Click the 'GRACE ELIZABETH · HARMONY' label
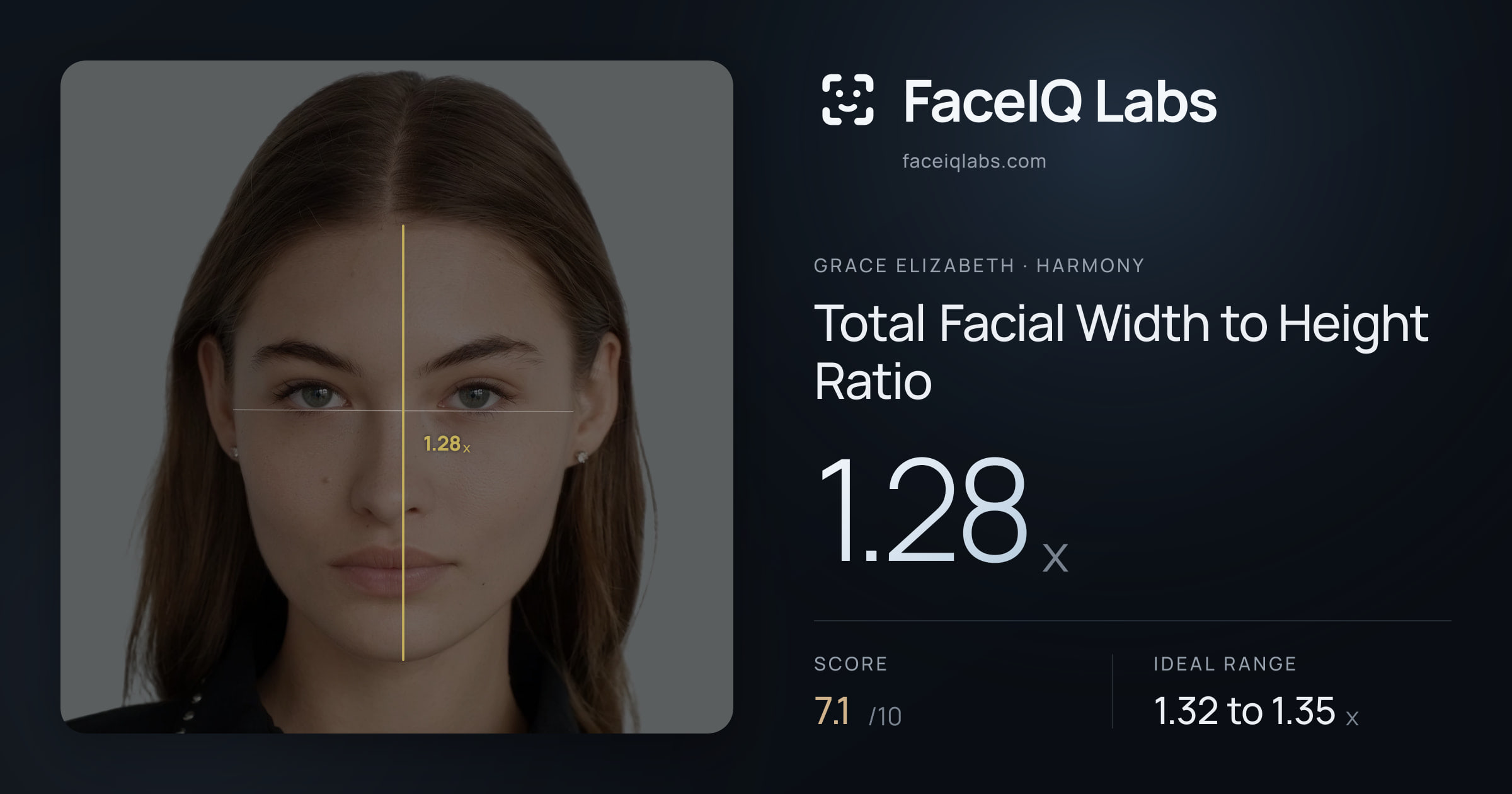Viewport: 1512px width, 794px height. click(979, 265)
